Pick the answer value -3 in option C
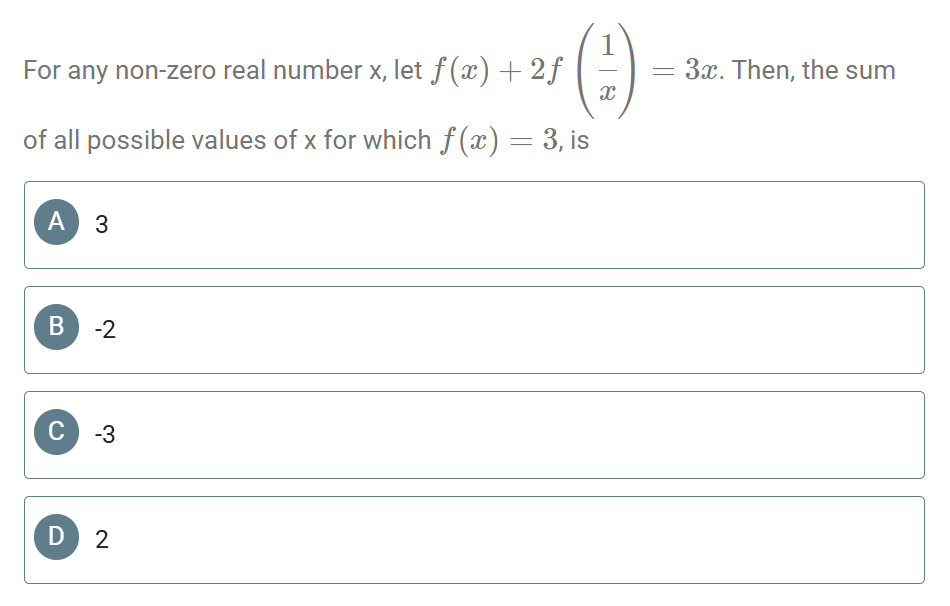 tap(105, 435)
